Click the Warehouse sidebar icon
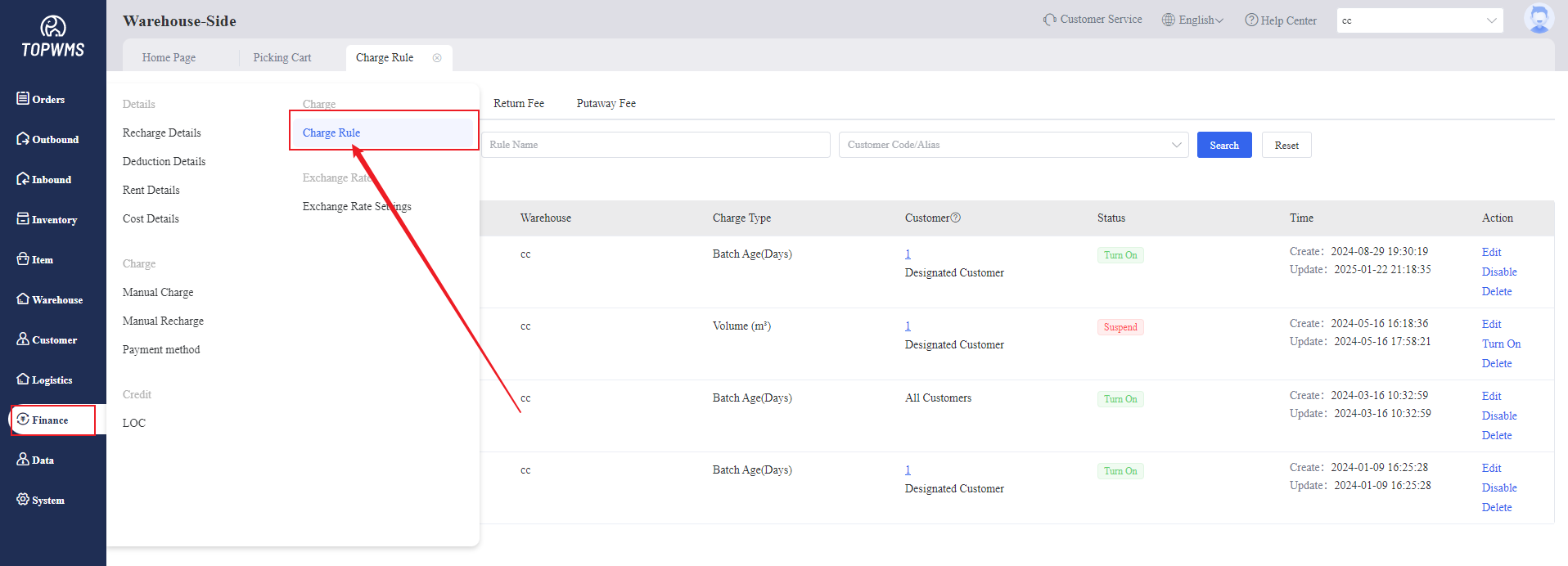Screen dimensions: 1568x566 click(x=23, y=299)
